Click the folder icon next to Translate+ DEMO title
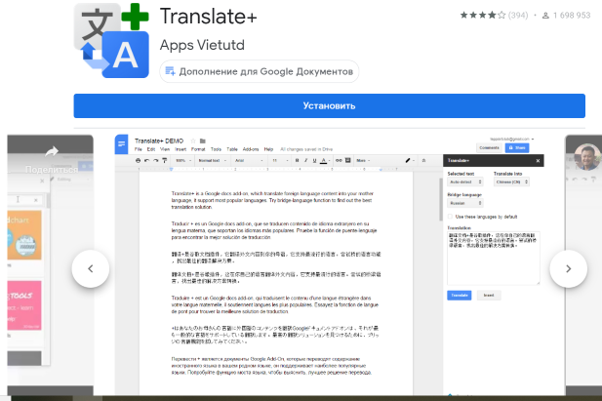This screenshot has width=602, height=401. coord(203,141)
